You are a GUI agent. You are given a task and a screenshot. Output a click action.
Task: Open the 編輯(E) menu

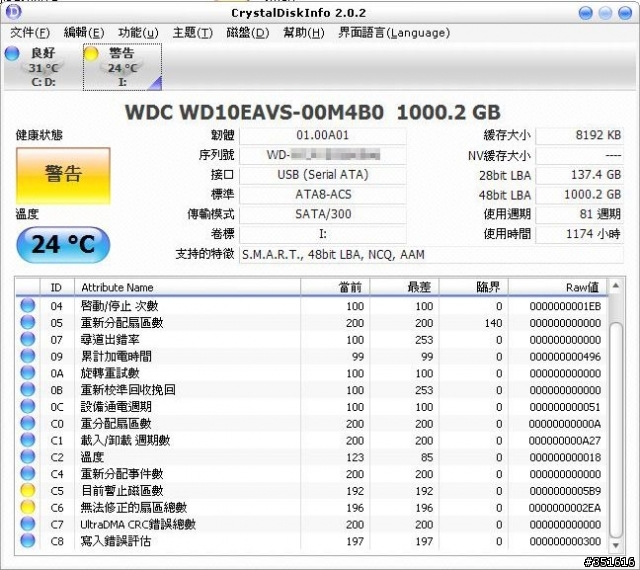[84, 33]
